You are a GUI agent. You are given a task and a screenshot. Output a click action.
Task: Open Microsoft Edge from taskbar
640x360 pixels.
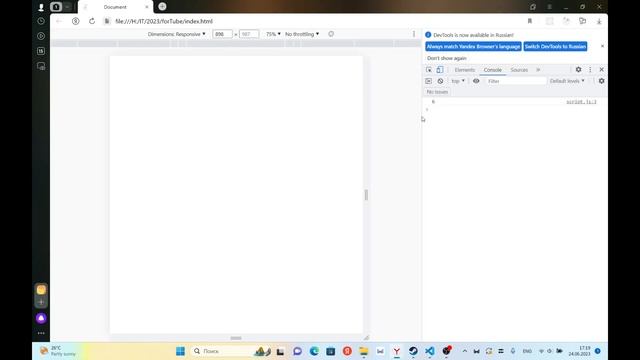314,351
